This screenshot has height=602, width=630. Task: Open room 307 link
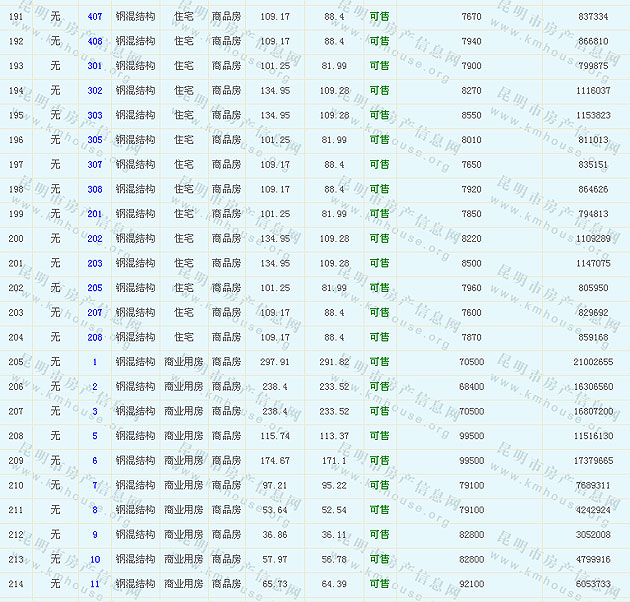click(95, 165)
